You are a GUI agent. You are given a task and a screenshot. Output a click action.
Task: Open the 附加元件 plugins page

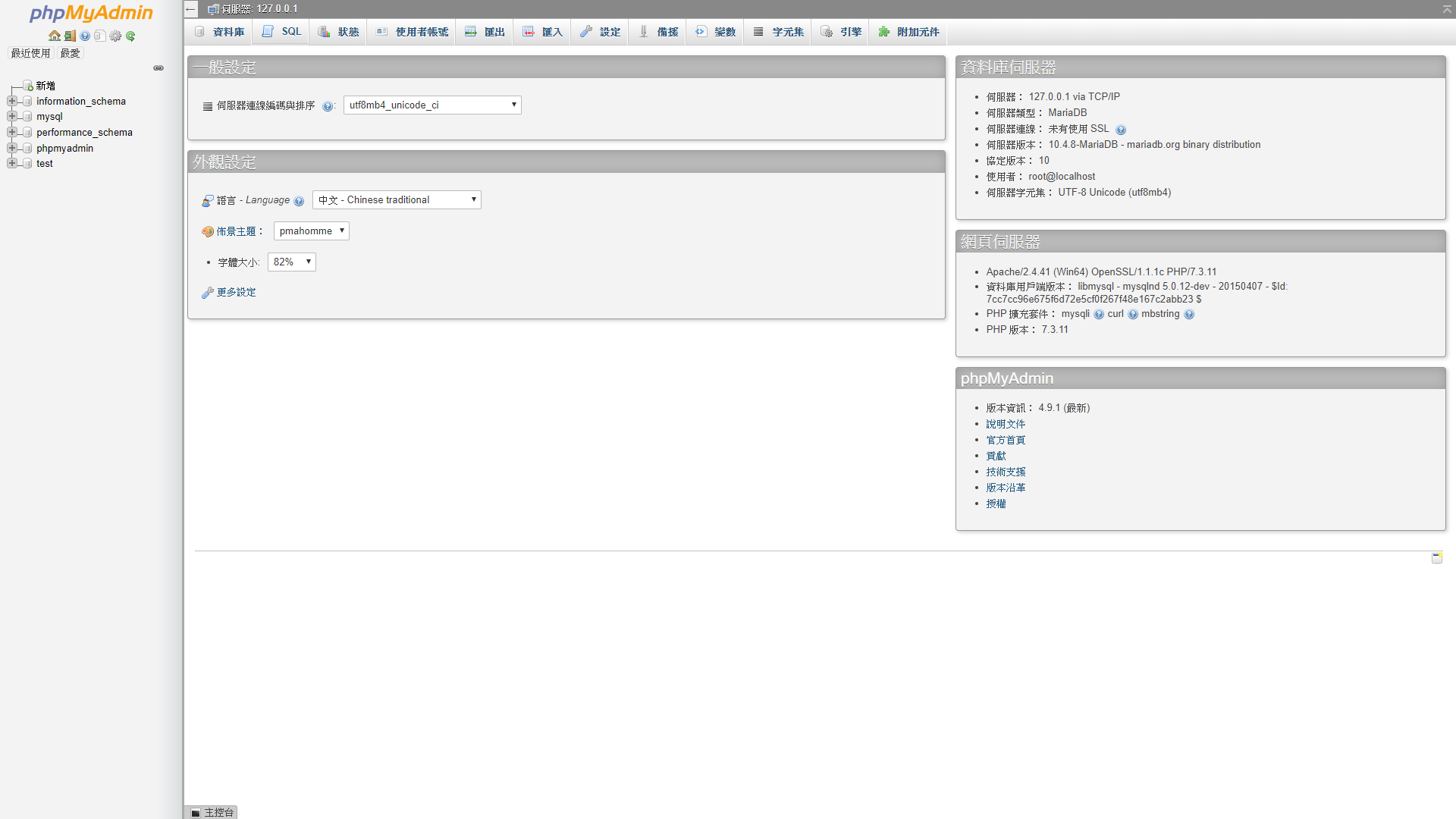click(907, 32)
